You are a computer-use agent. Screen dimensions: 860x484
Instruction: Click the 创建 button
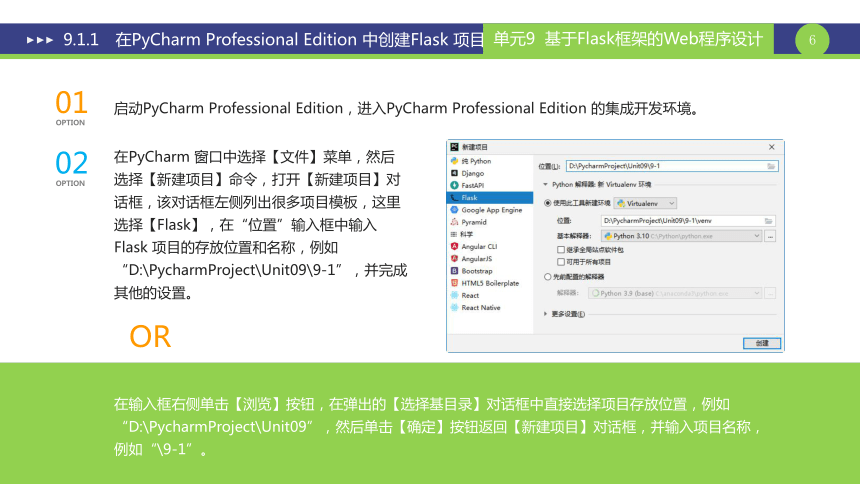pos(762,343)
